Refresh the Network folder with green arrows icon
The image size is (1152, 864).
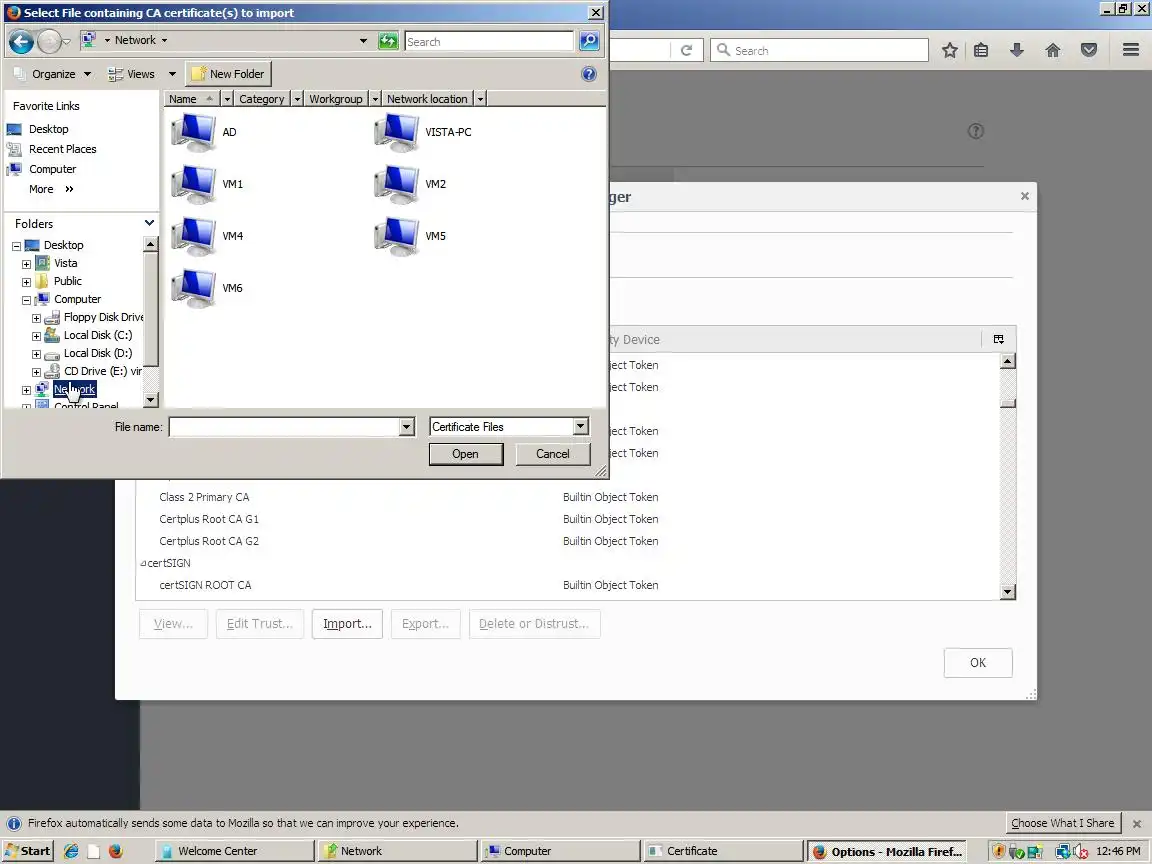[x=388, y=41]
